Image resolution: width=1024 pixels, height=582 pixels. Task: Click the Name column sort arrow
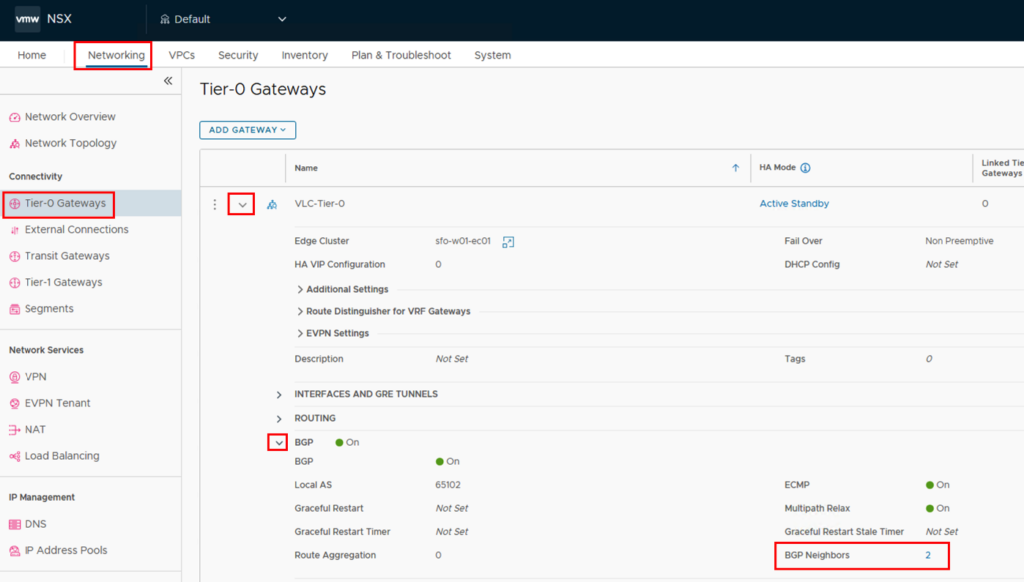[736, 168]
